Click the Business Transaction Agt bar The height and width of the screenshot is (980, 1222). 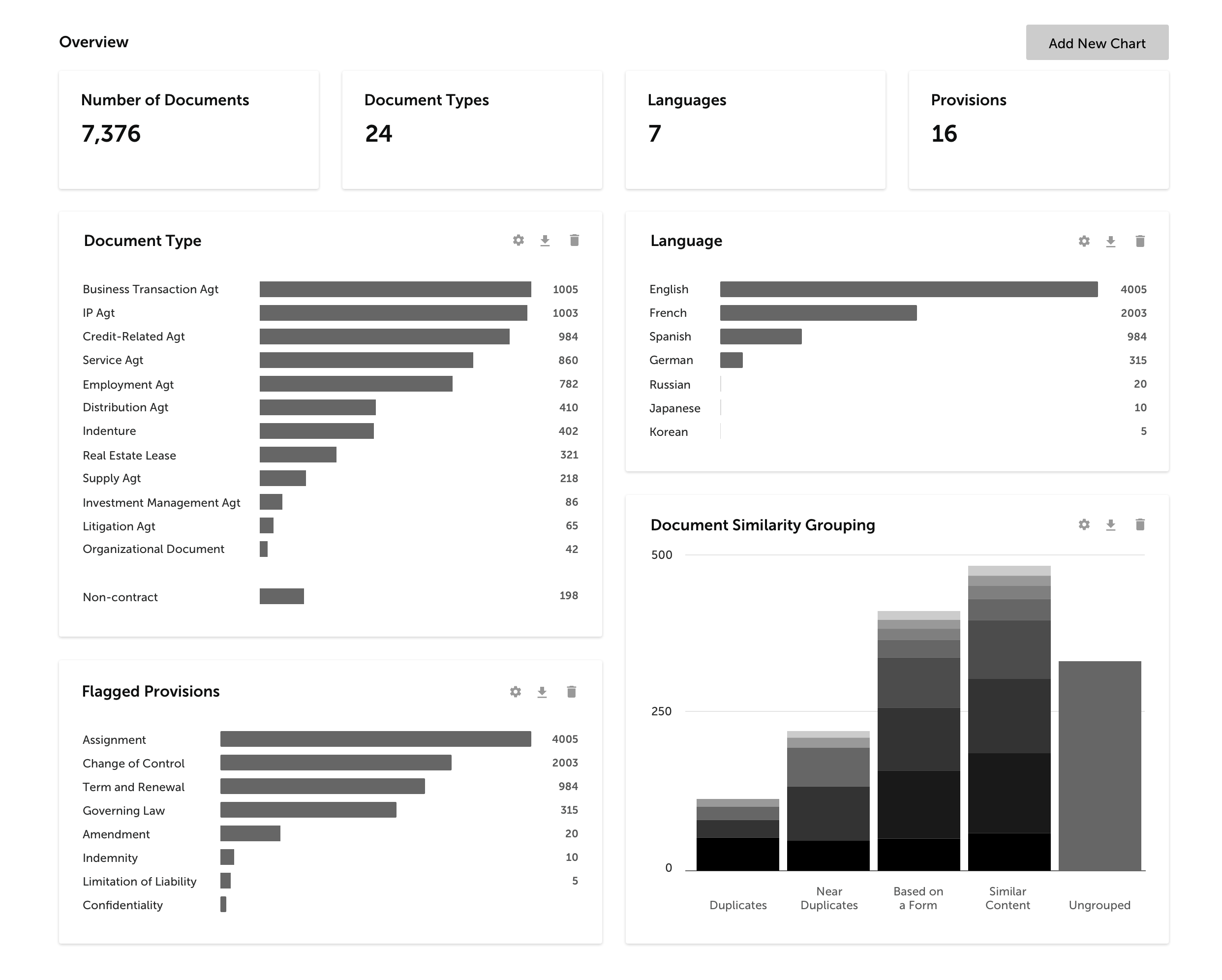[x=395, y=289]
